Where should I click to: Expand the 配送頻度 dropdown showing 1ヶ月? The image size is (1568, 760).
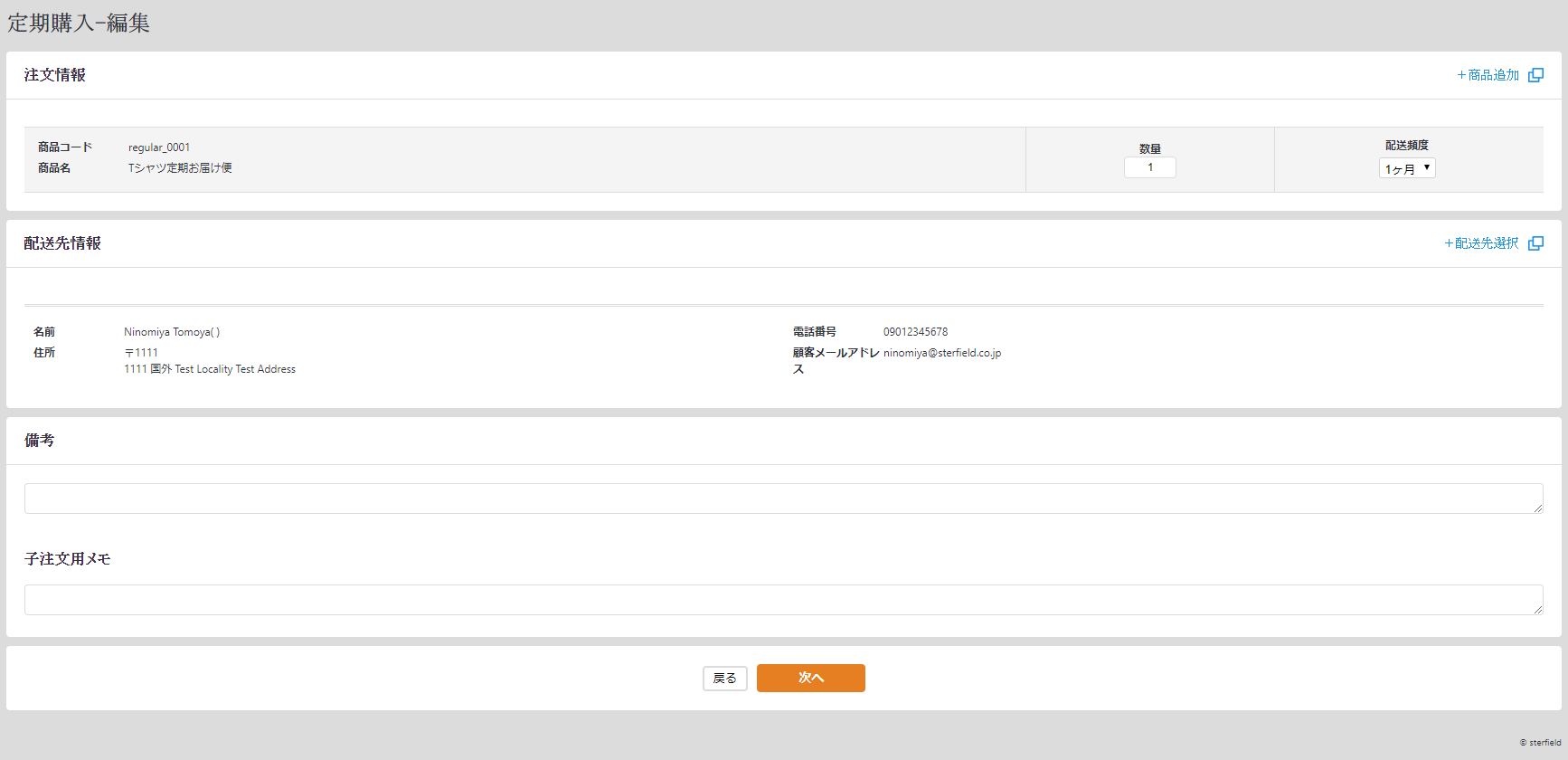1406,168
